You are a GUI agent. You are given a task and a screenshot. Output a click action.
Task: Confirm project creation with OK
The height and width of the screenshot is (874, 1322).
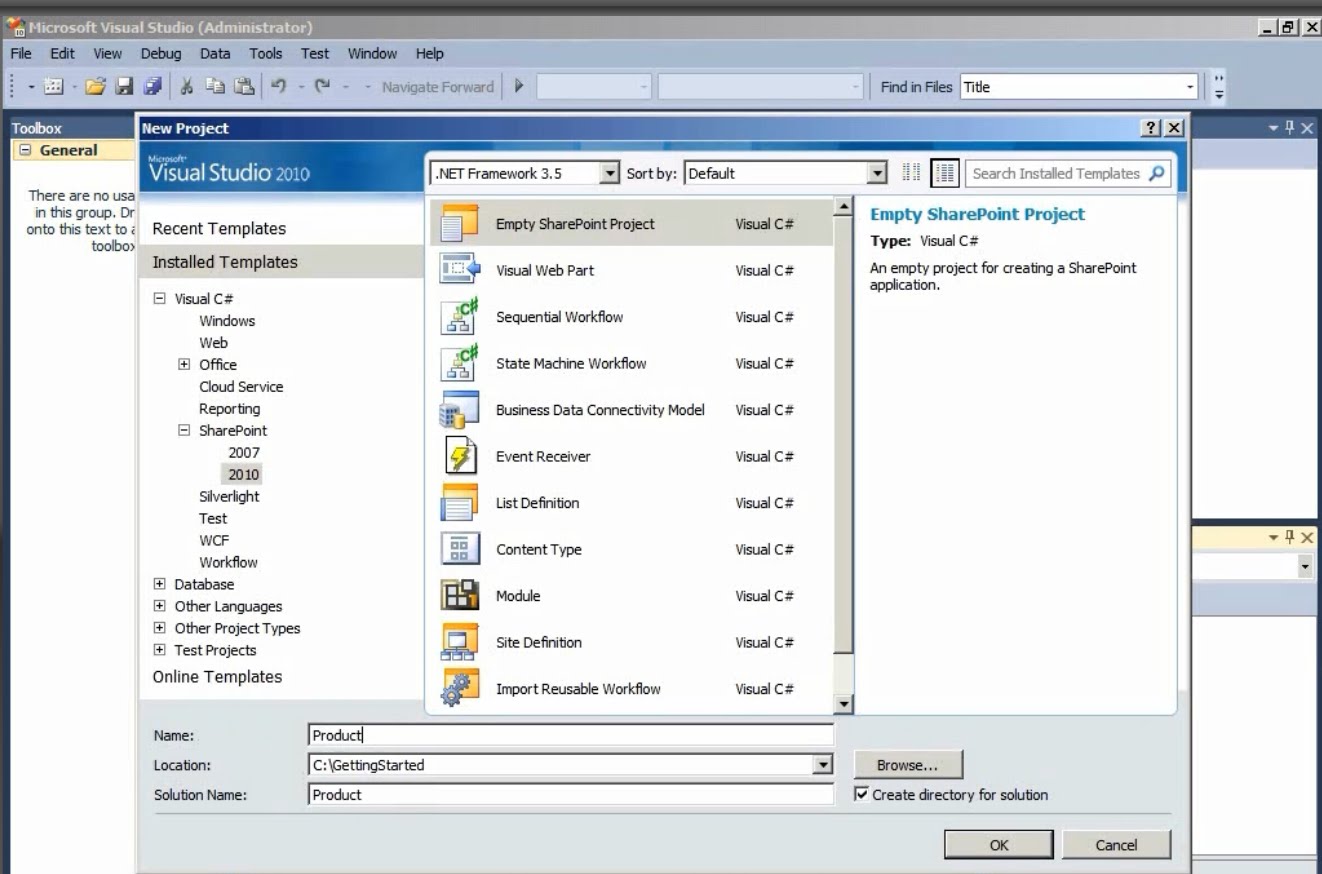pos(997,843)
